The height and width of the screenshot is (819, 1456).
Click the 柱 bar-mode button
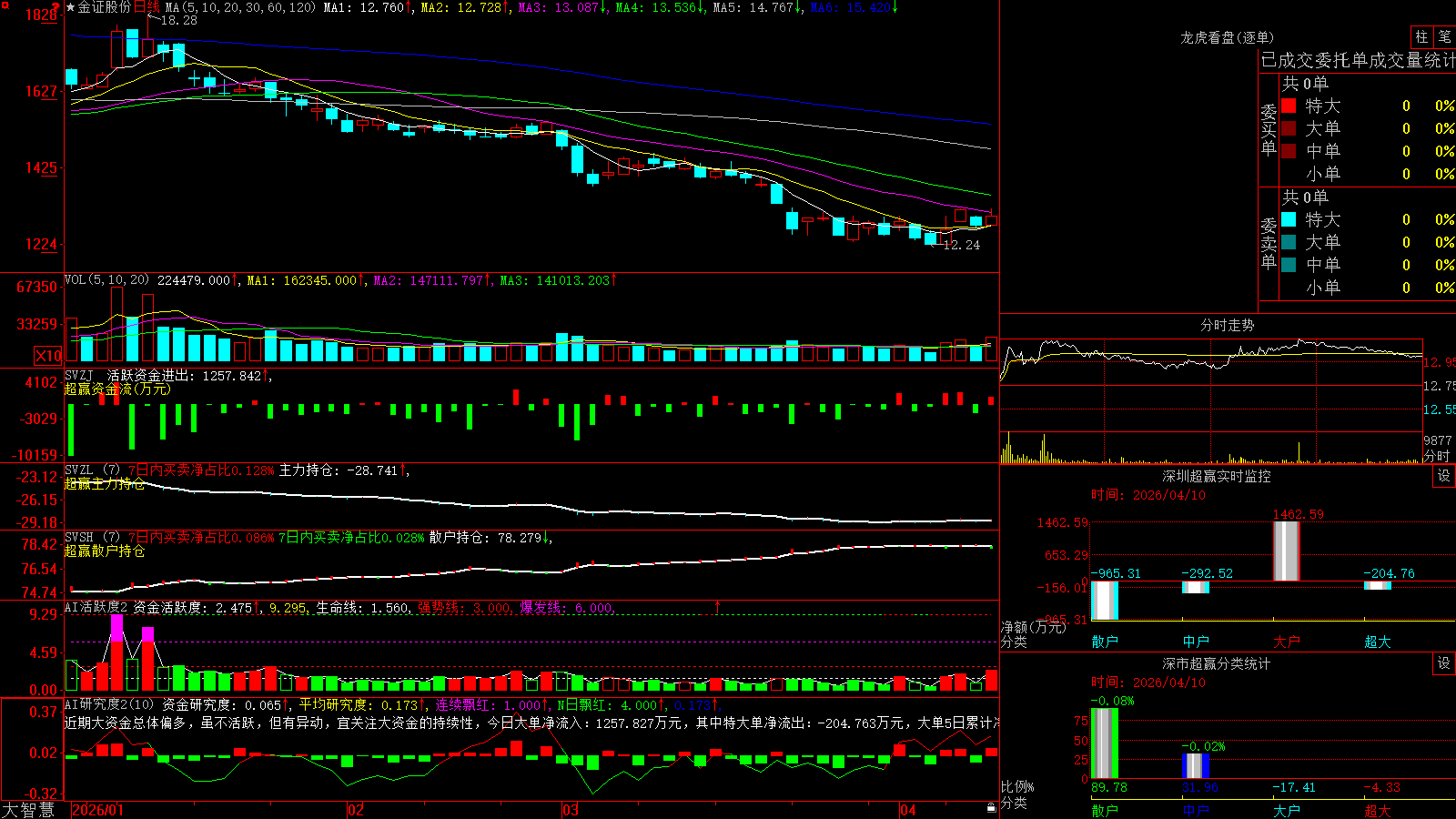point(1421,36)
